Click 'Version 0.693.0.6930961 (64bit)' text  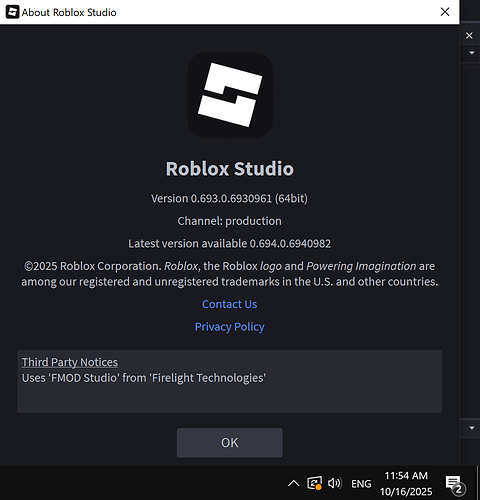pos(229,199)
